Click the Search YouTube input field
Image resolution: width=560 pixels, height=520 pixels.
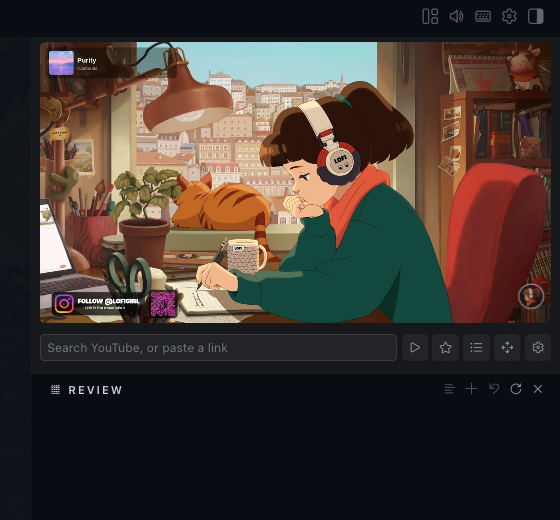click(x=218, y=348)
